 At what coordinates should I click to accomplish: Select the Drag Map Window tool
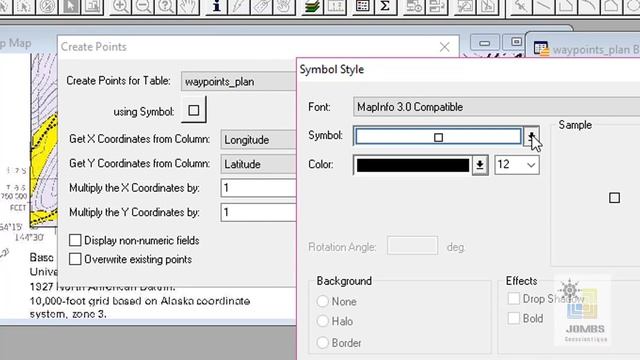(x=284, y=7)
